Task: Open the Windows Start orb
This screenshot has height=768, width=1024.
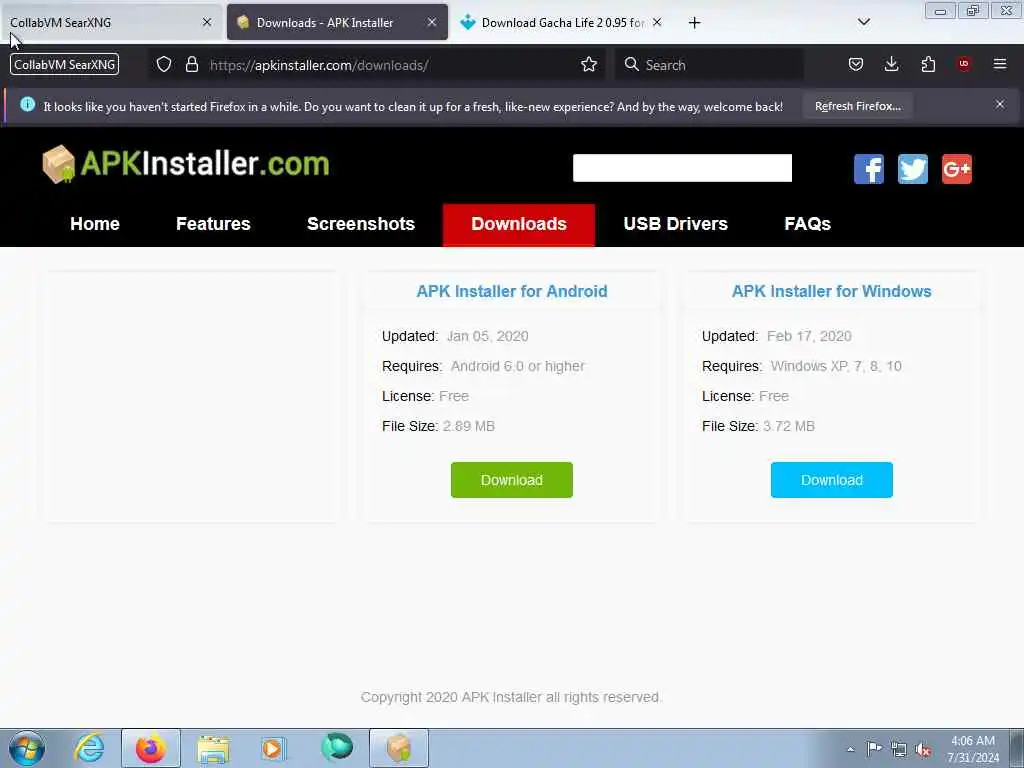Action: [x=27, y=748]
